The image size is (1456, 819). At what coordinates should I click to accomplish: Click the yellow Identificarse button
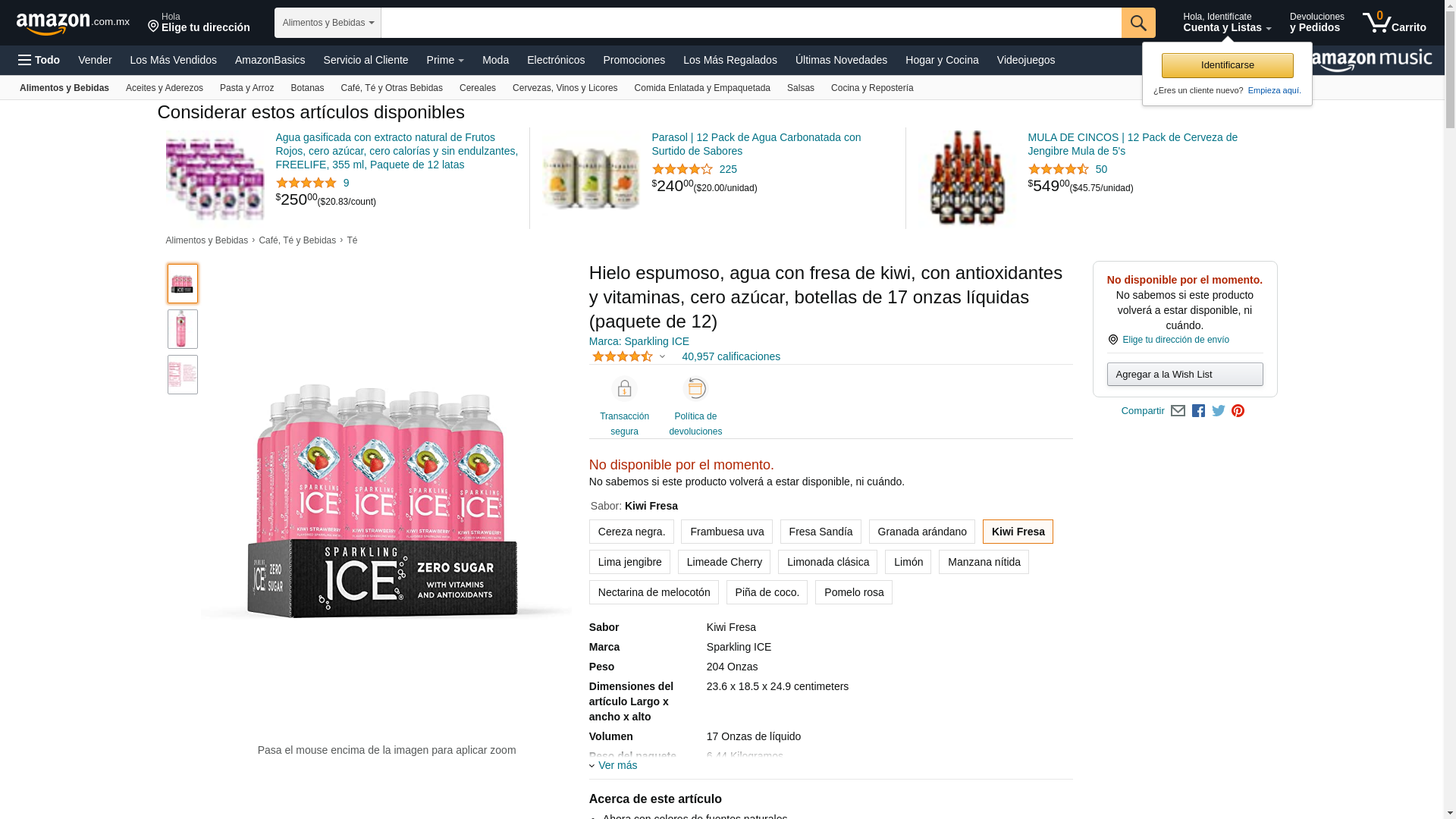(1227, 65)
